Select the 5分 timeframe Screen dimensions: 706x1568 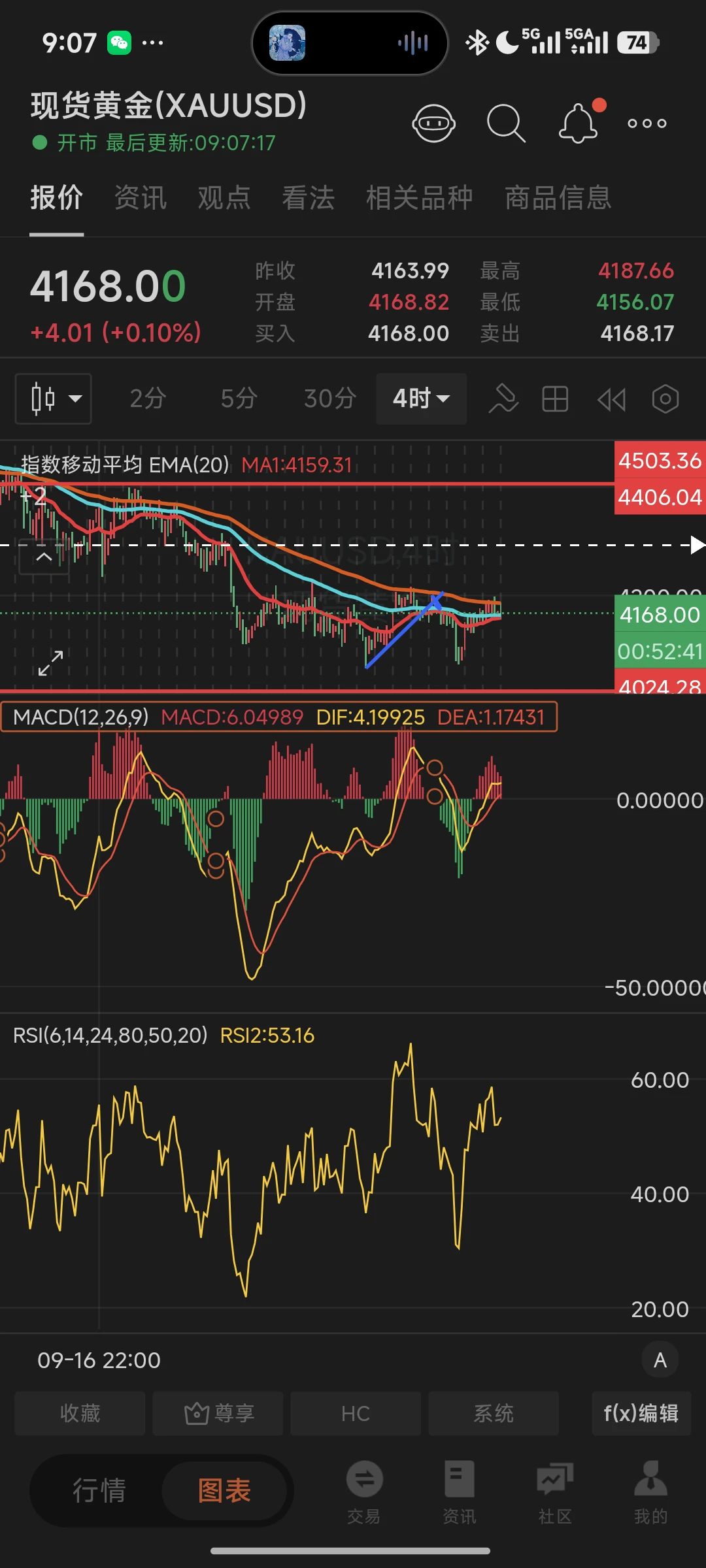pos(239,399)
